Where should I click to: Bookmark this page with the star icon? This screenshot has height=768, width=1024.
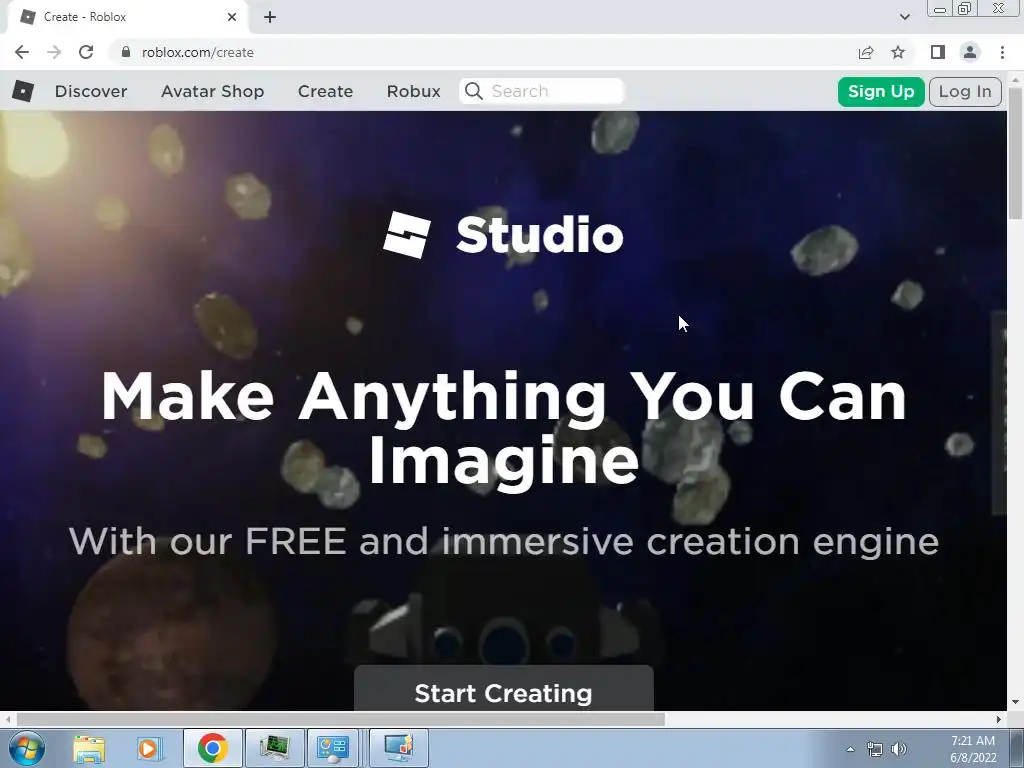[x=898, y=52]
